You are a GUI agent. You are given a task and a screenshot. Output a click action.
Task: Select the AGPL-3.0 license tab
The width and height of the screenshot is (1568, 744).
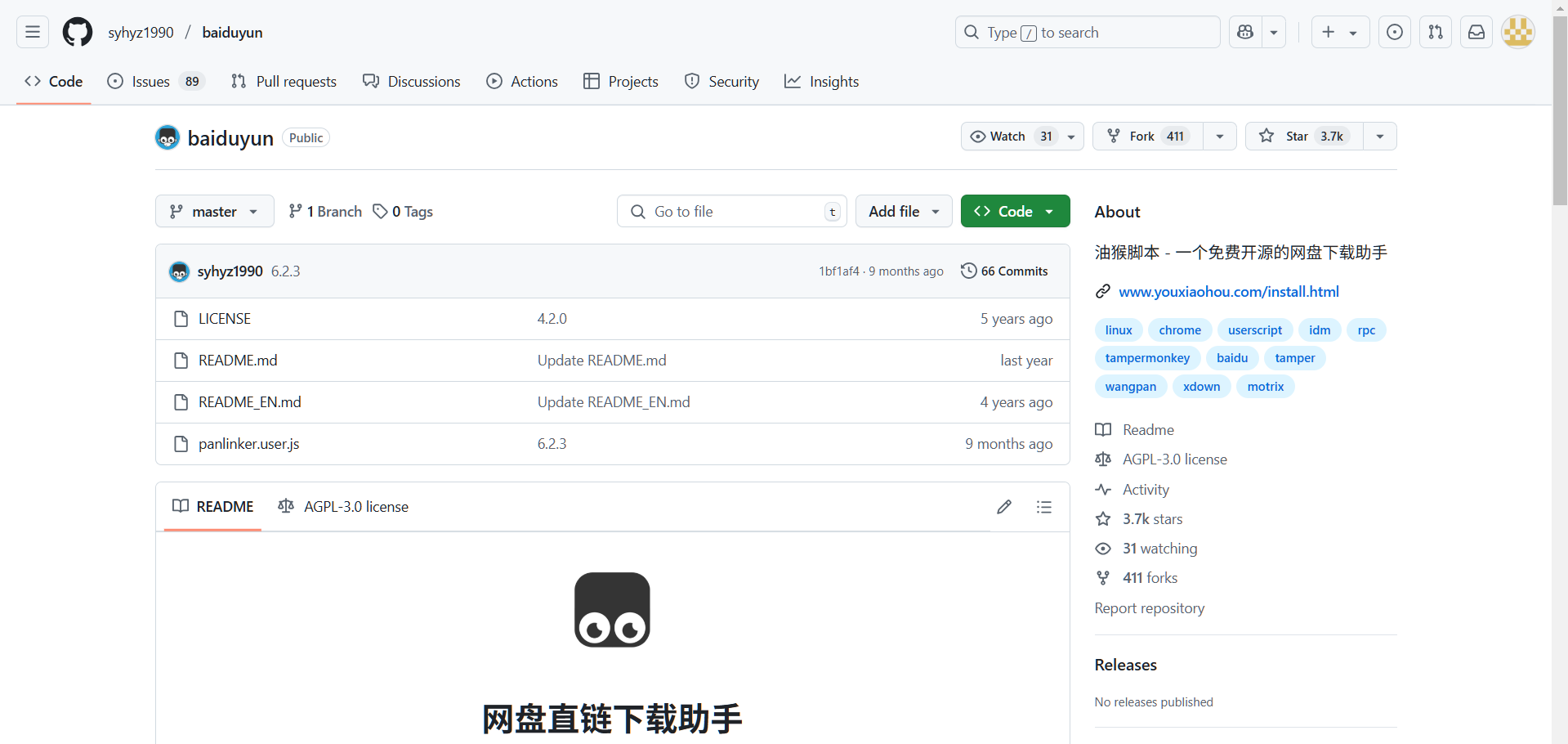[x=343, y=507]
